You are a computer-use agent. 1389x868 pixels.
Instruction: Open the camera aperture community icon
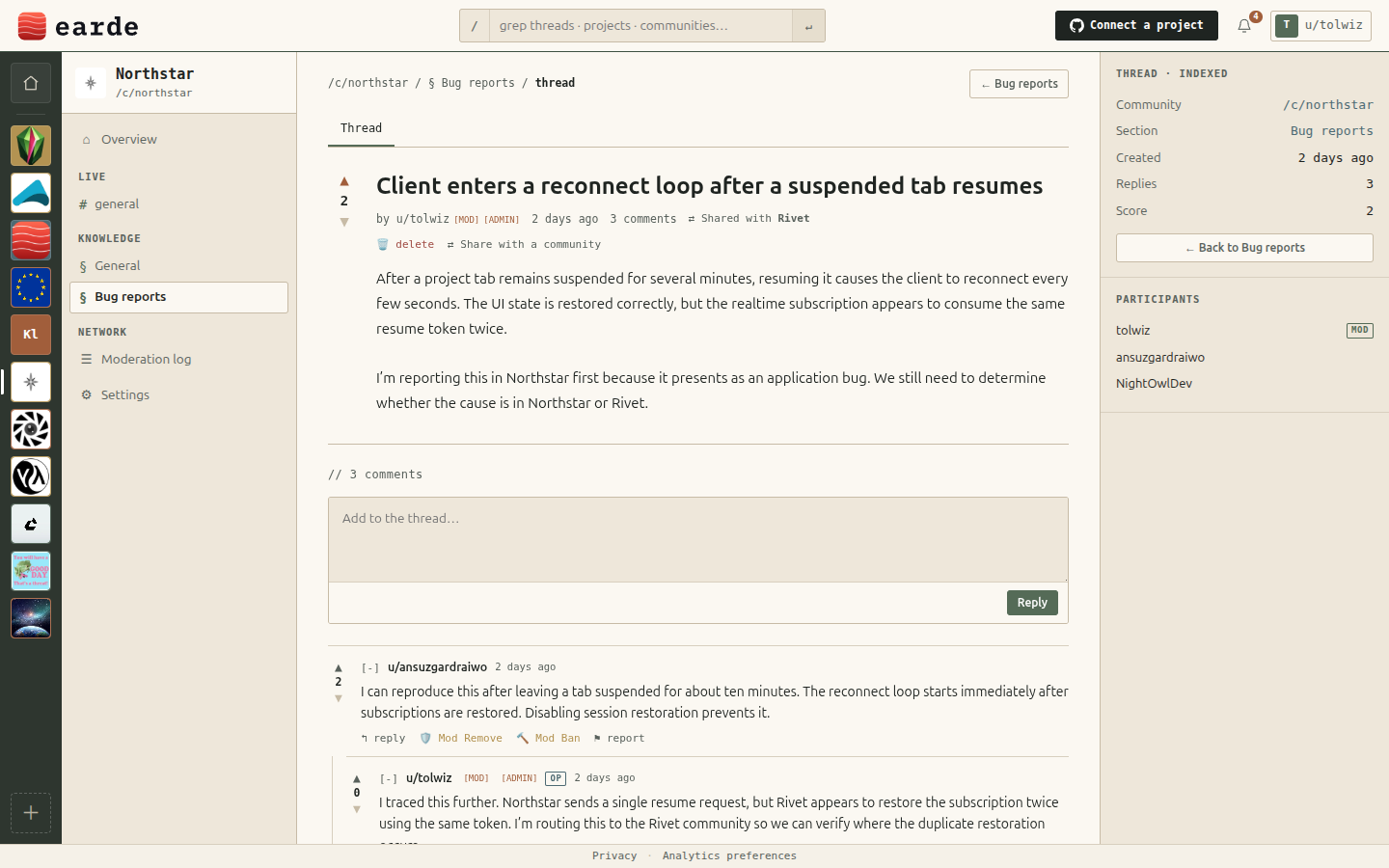coord(31,429)
